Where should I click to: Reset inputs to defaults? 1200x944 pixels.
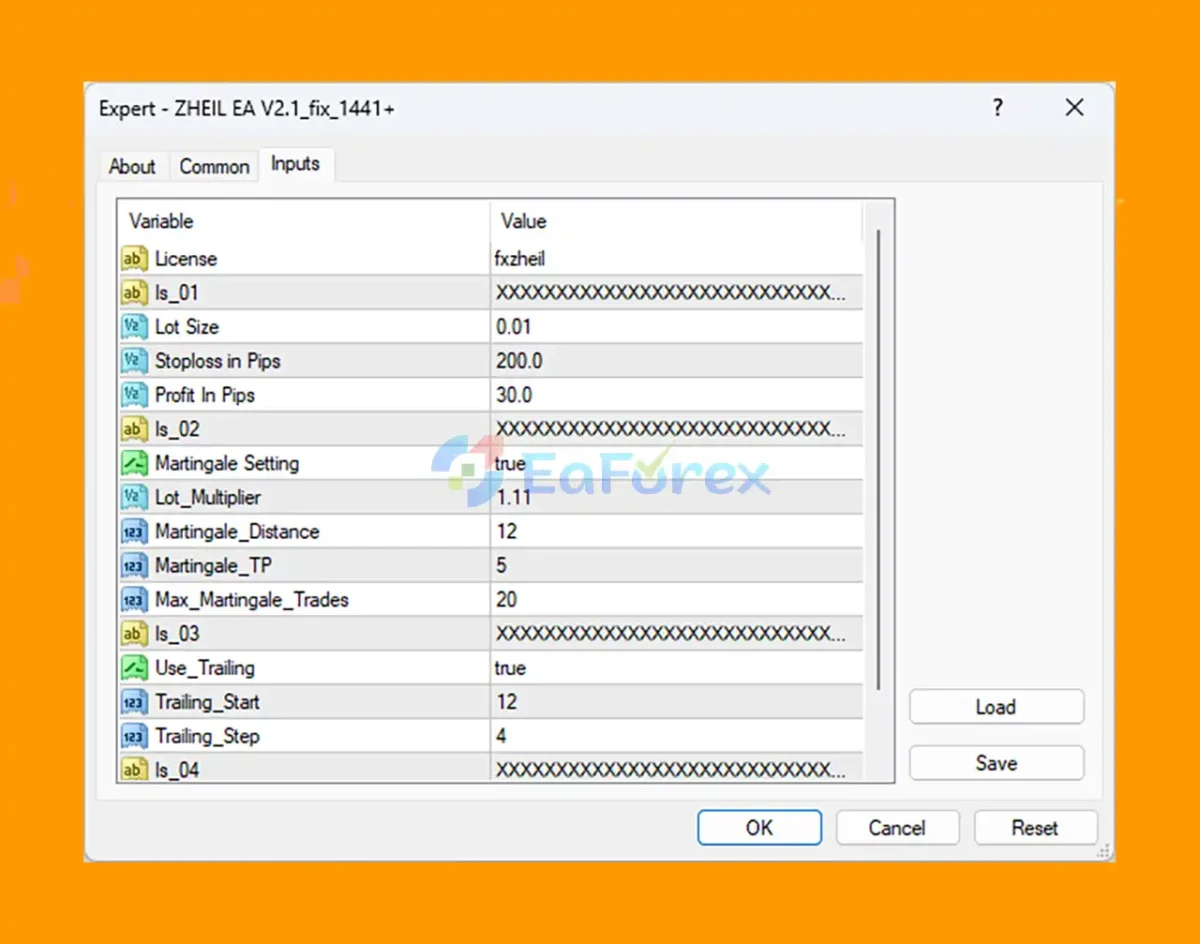[1035, 828]
